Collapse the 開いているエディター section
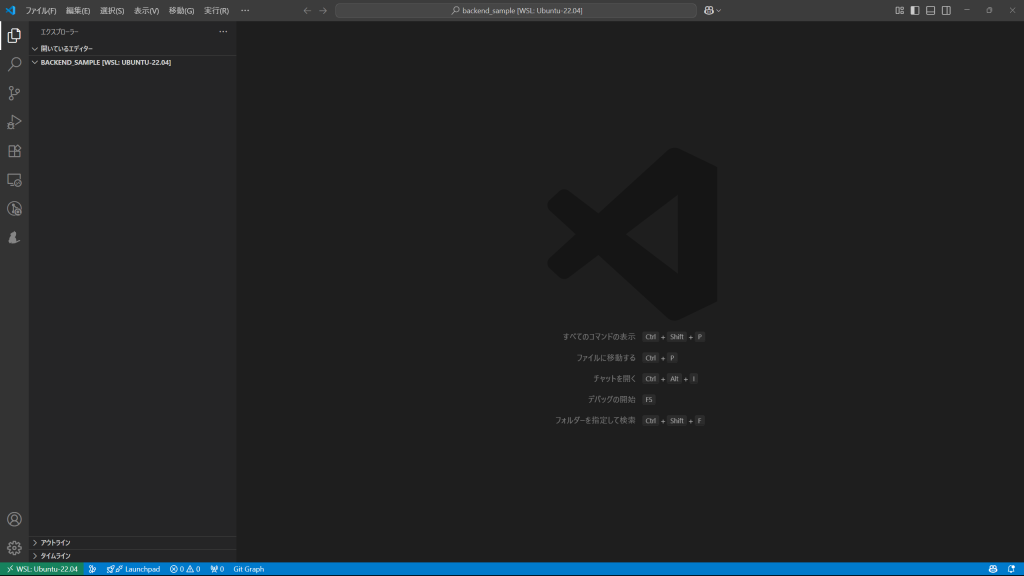This screenshot has height=576, width=1024. click(x=133, y=48)
